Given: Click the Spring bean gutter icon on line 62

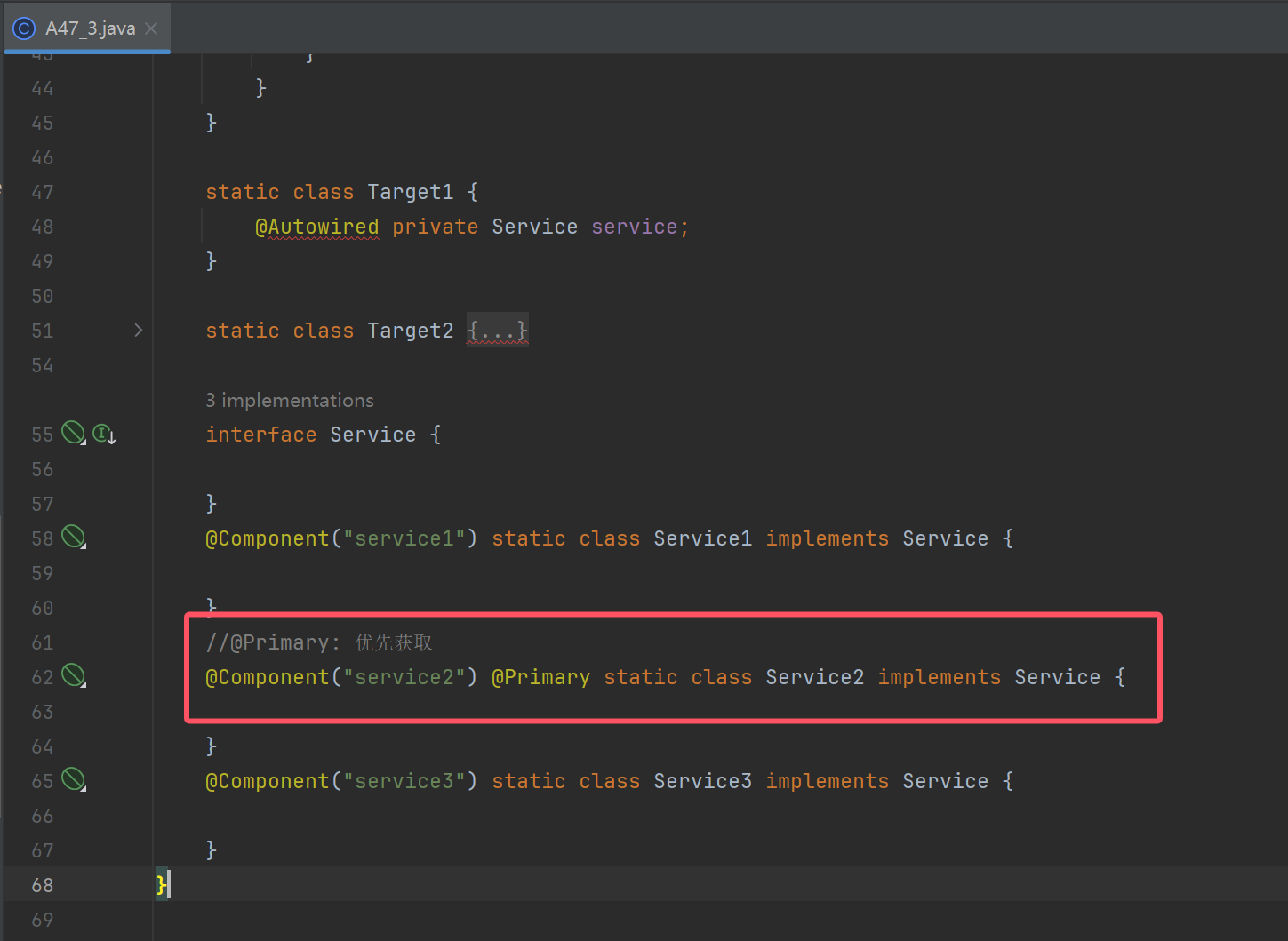Looking at the screenshot, I should pyautogui.click(x=73, y=676).
